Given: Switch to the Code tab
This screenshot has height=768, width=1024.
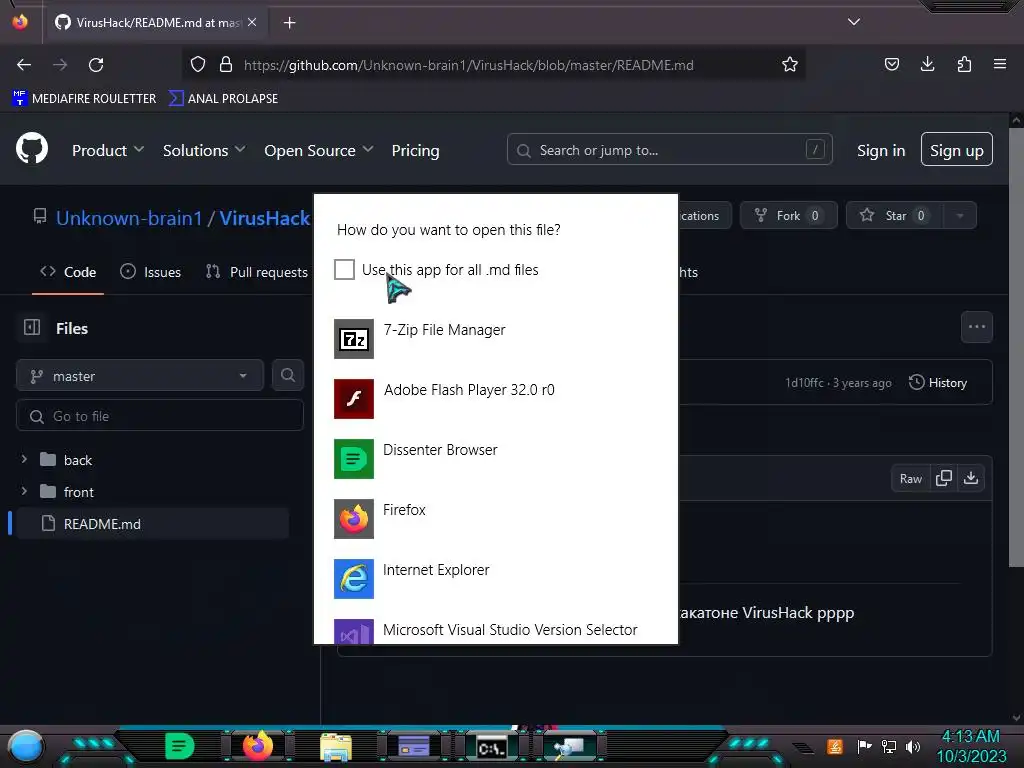Looking at the screenshot, I should (68, 272).
